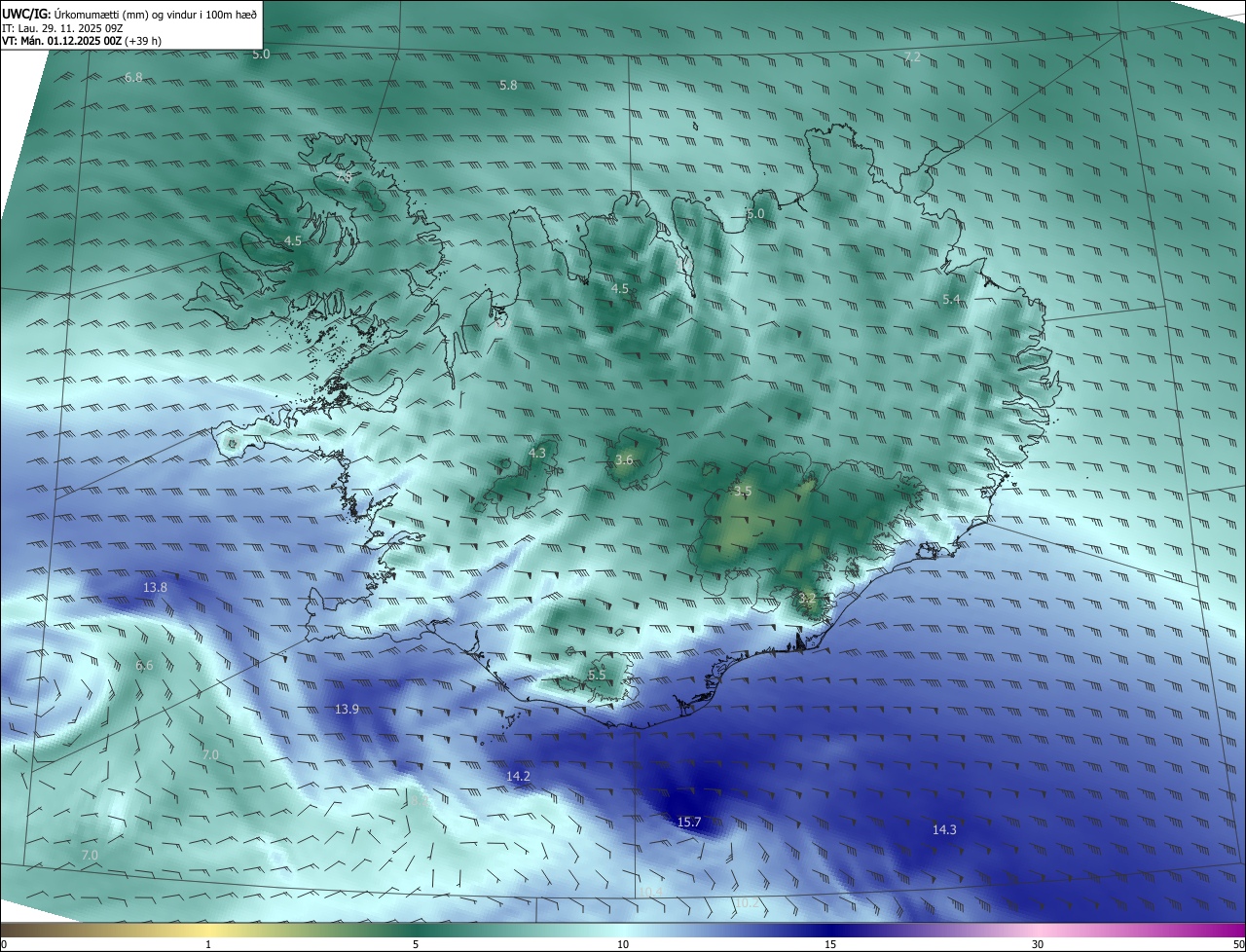The height and width of the screenshot is (952, 1246).
Task: Click the 5.4 value label
Action: click(x=952, y=300)
